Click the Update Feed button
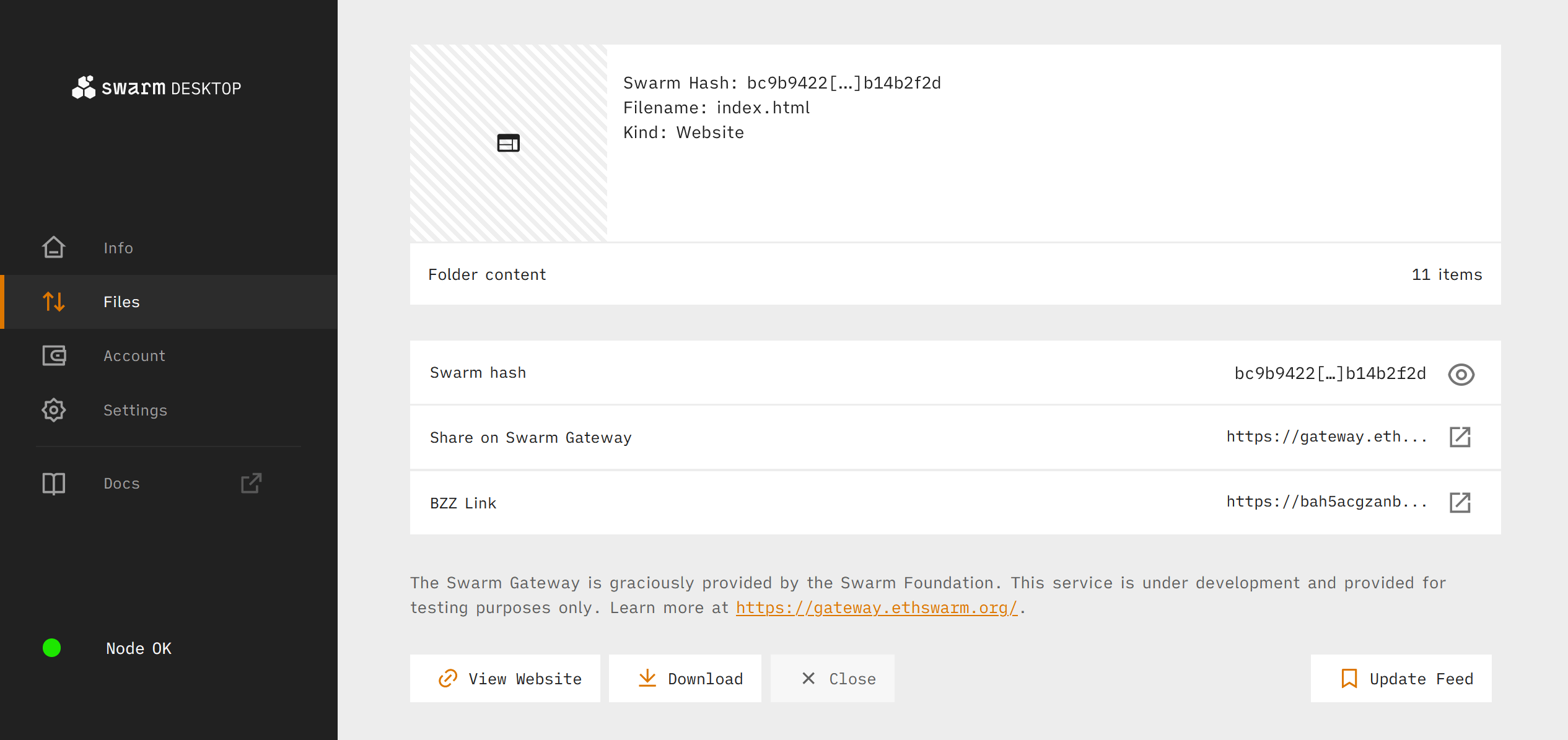 [1401, 679]
